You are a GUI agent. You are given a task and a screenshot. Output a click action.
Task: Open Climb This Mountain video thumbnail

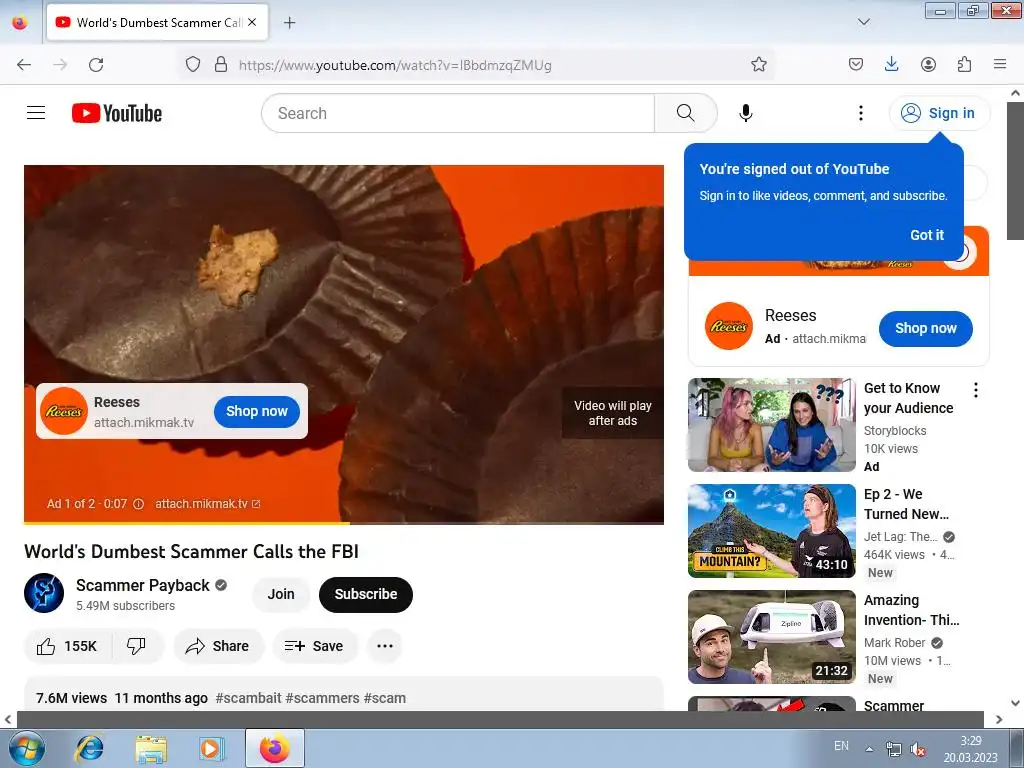(x=771, y=531)
